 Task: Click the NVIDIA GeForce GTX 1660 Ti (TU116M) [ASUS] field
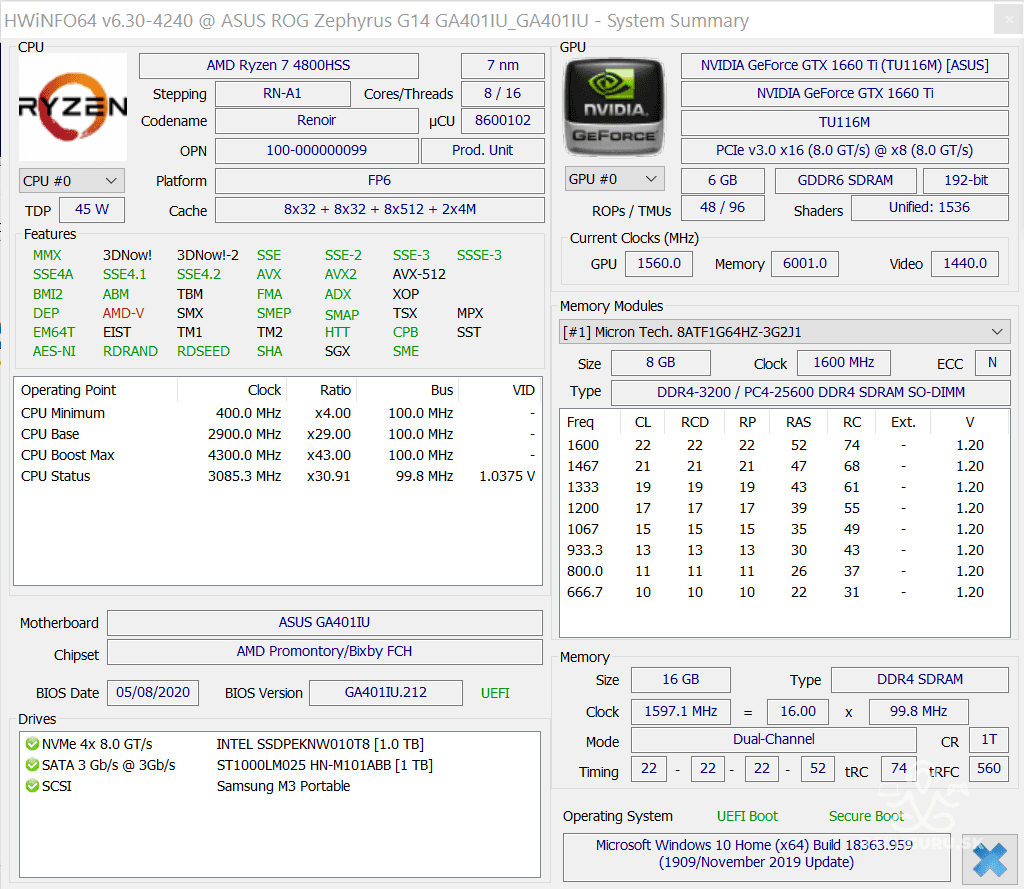(844, 65)
